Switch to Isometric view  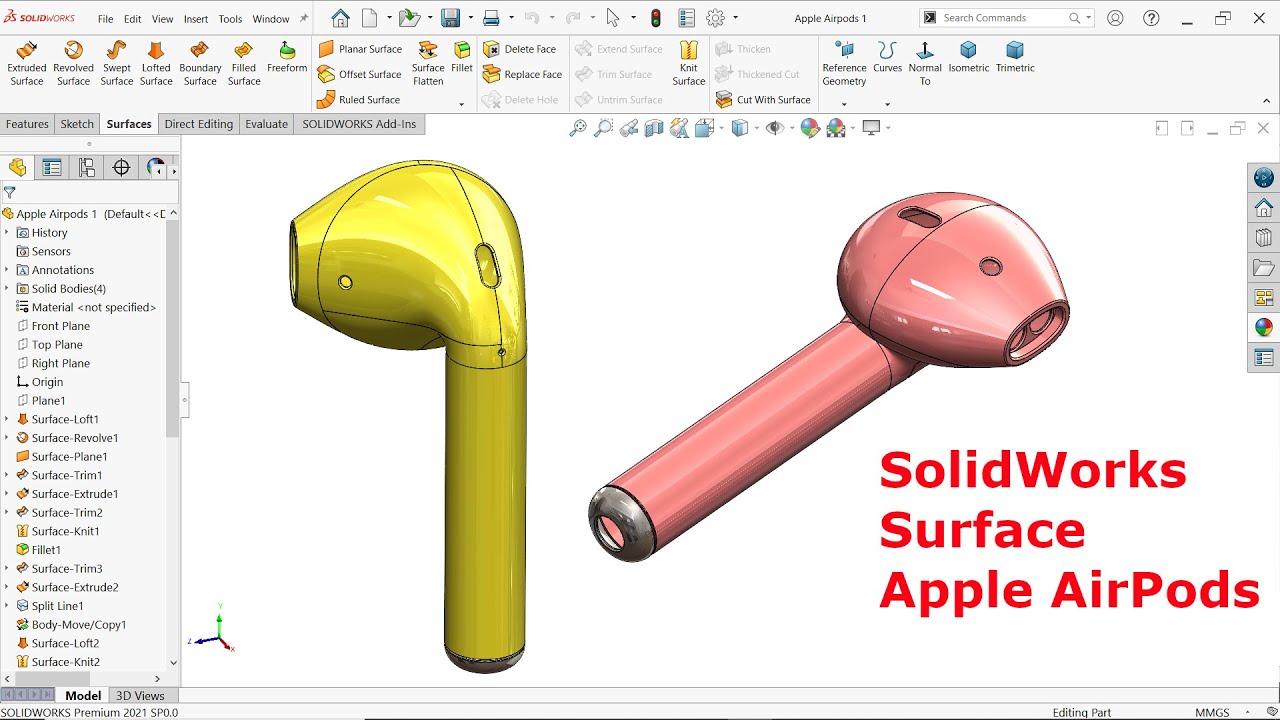[x=968, y=57]
